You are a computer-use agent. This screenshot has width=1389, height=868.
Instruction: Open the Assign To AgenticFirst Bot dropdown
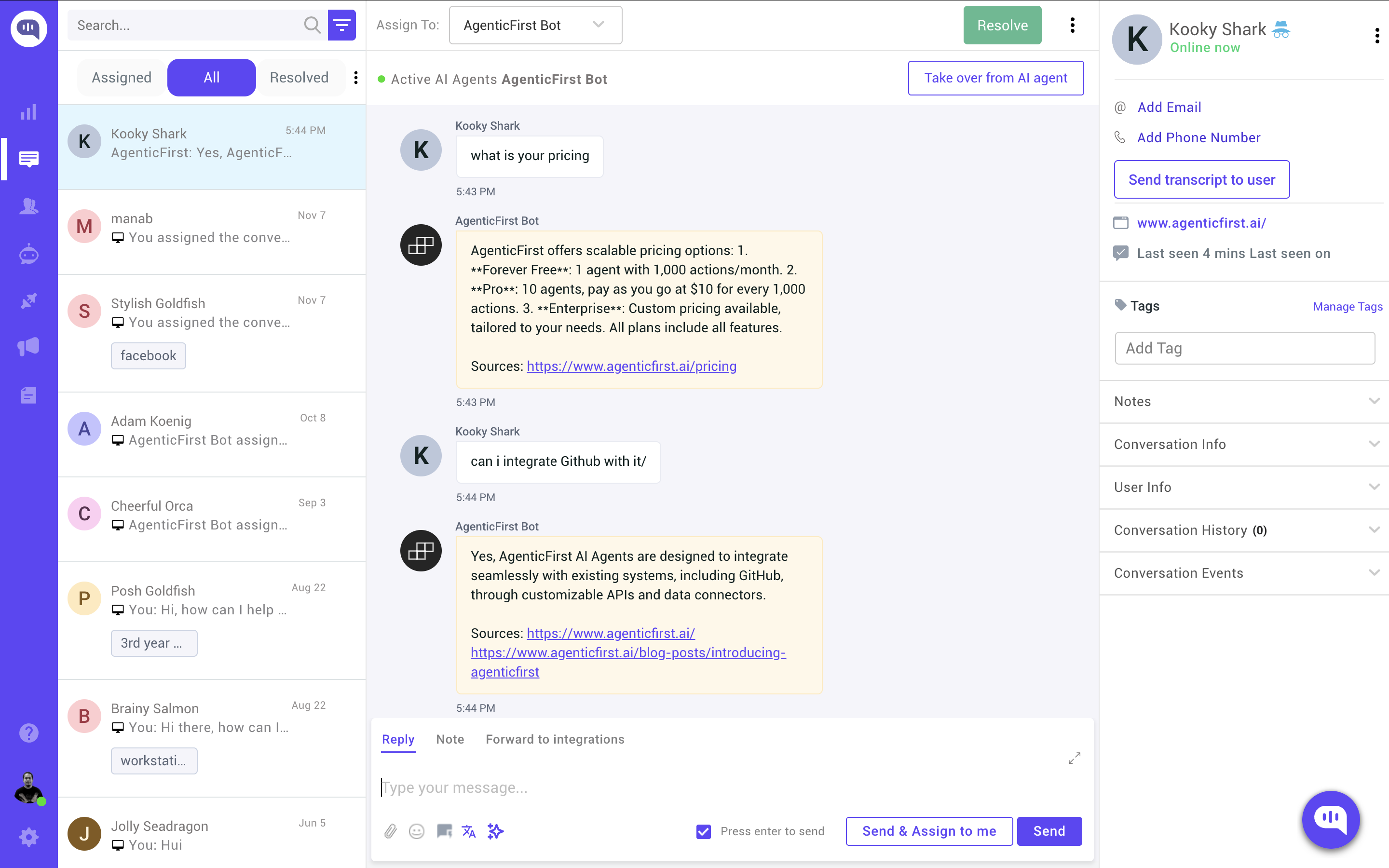tap(535, 25)
